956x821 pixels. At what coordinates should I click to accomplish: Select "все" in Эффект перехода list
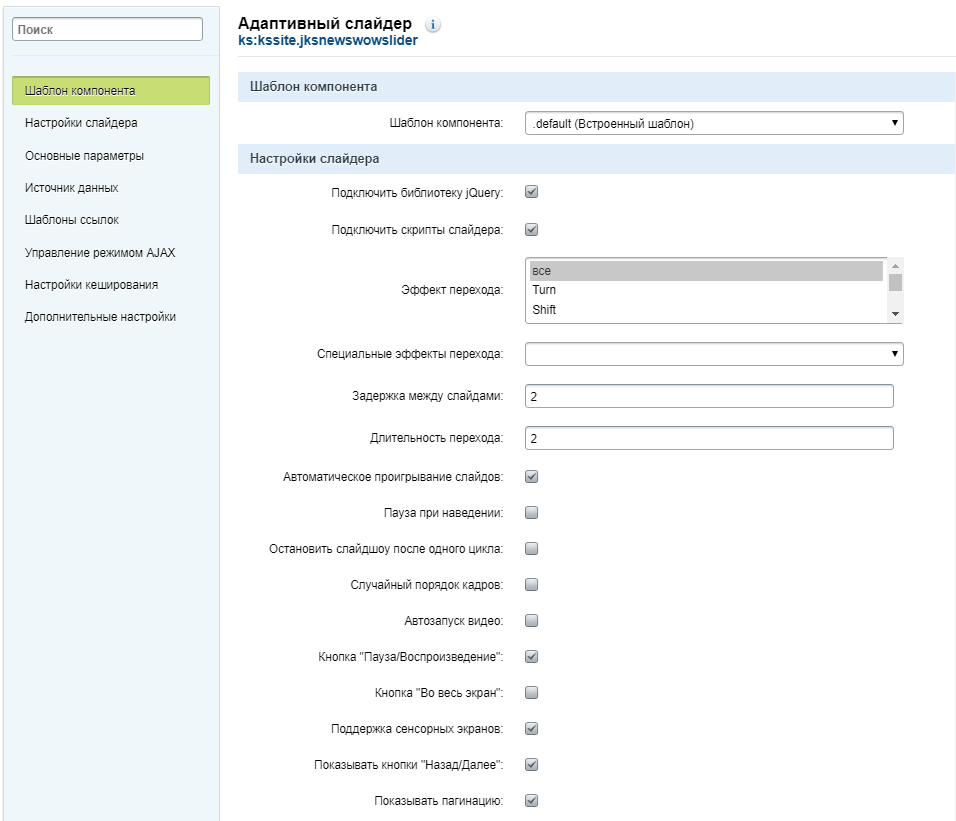pos(706,271)
